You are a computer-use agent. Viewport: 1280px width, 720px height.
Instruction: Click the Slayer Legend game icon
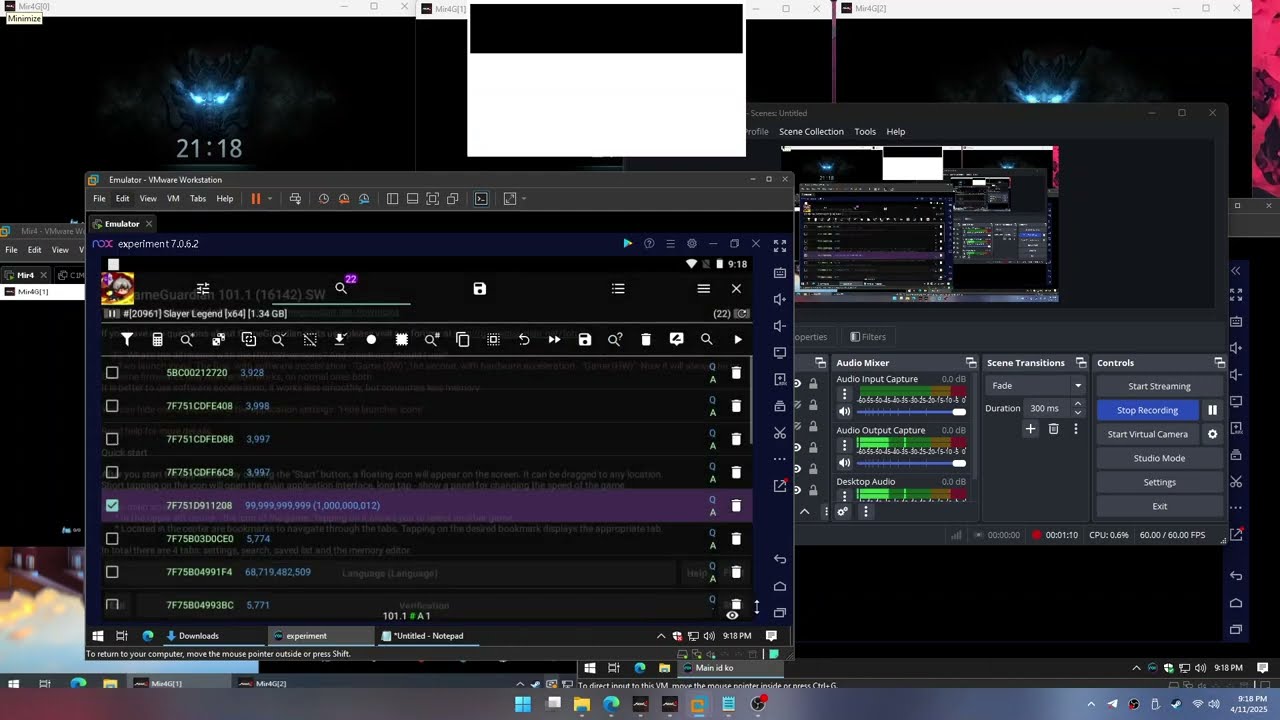(x=117, y=288)
